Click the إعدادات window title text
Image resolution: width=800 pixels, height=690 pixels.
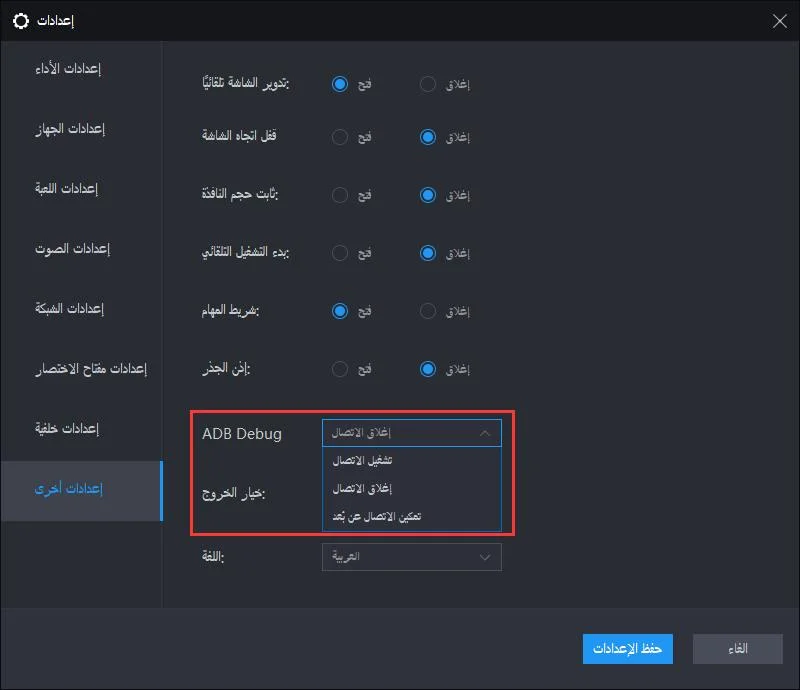56,21
